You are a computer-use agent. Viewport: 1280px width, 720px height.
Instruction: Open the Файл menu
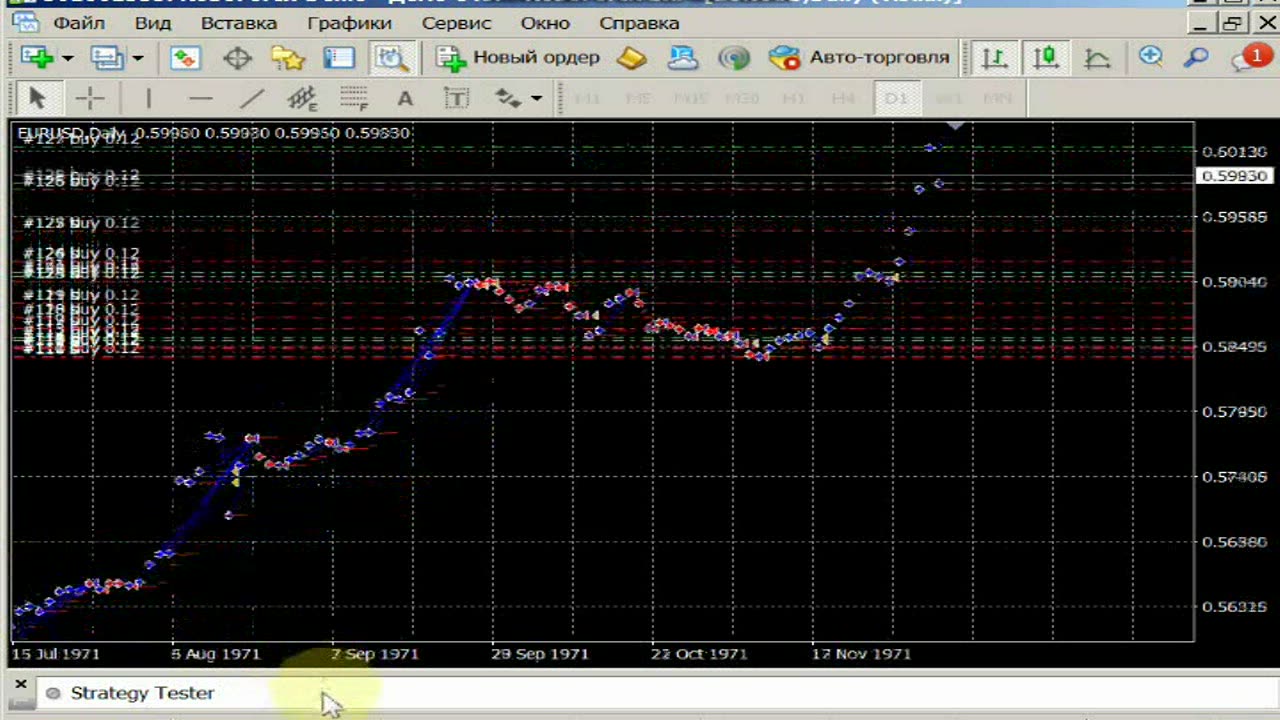(79, 23)
